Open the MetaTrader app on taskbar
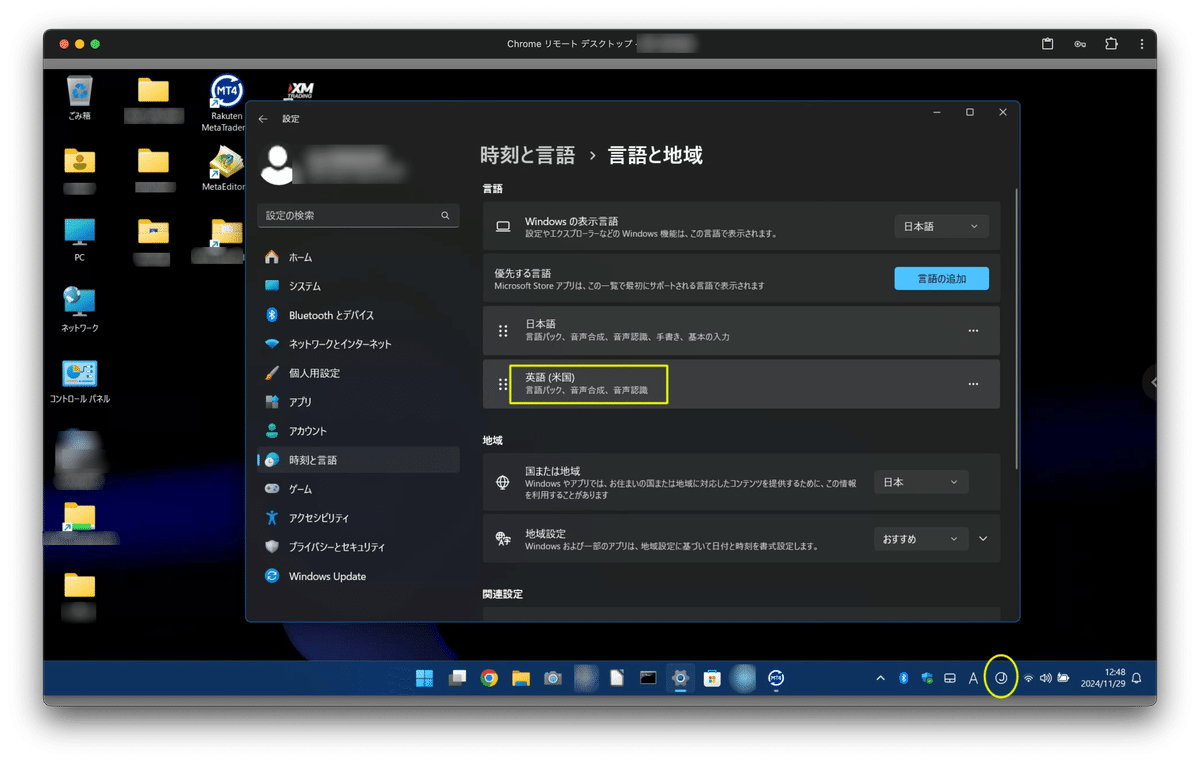The width and height of the screenshot is (1200, 763). [776, 678]
